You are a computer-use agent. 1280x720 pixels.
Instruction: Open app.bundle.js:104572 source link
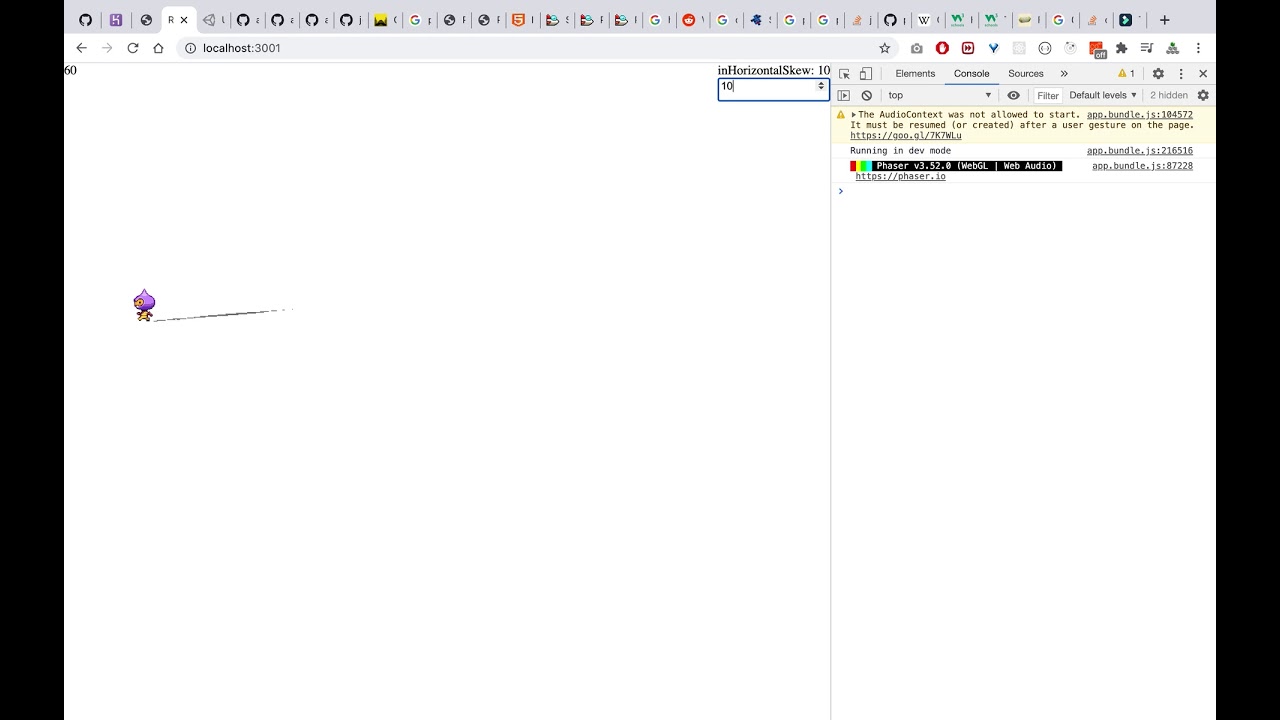coord(1140,115)
